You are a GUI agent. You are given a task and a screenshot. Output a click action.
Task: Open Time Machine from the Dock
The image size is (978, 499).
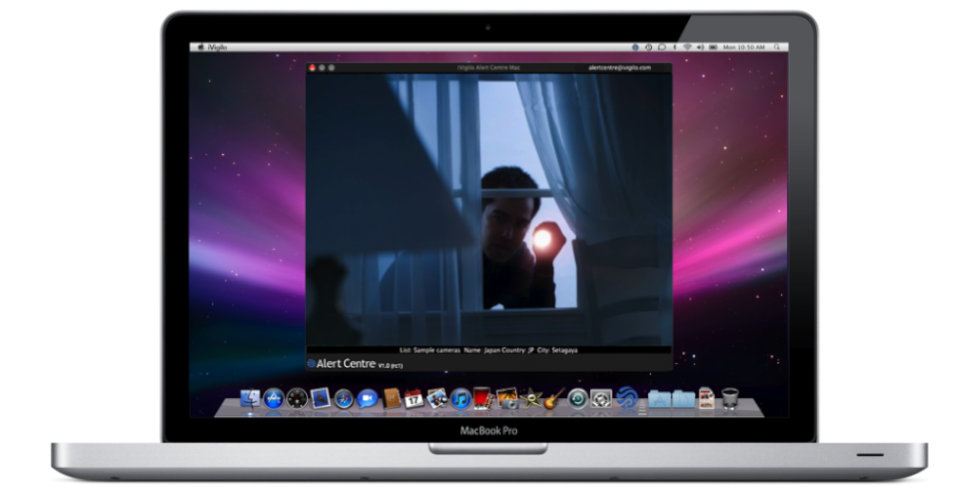point(578,398)
